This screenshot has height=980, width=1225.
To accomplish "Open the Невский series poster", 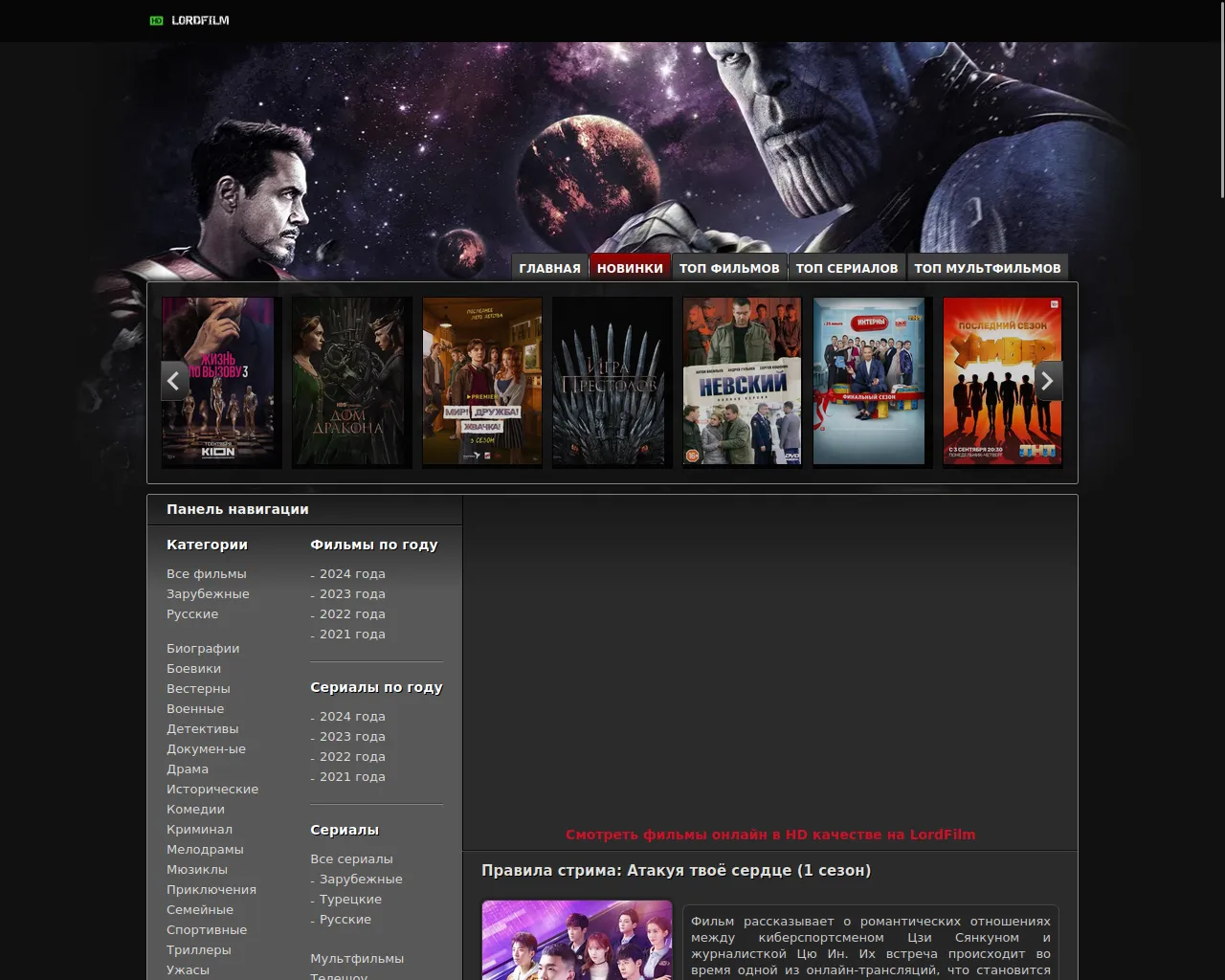I will [x=742, y=381].
